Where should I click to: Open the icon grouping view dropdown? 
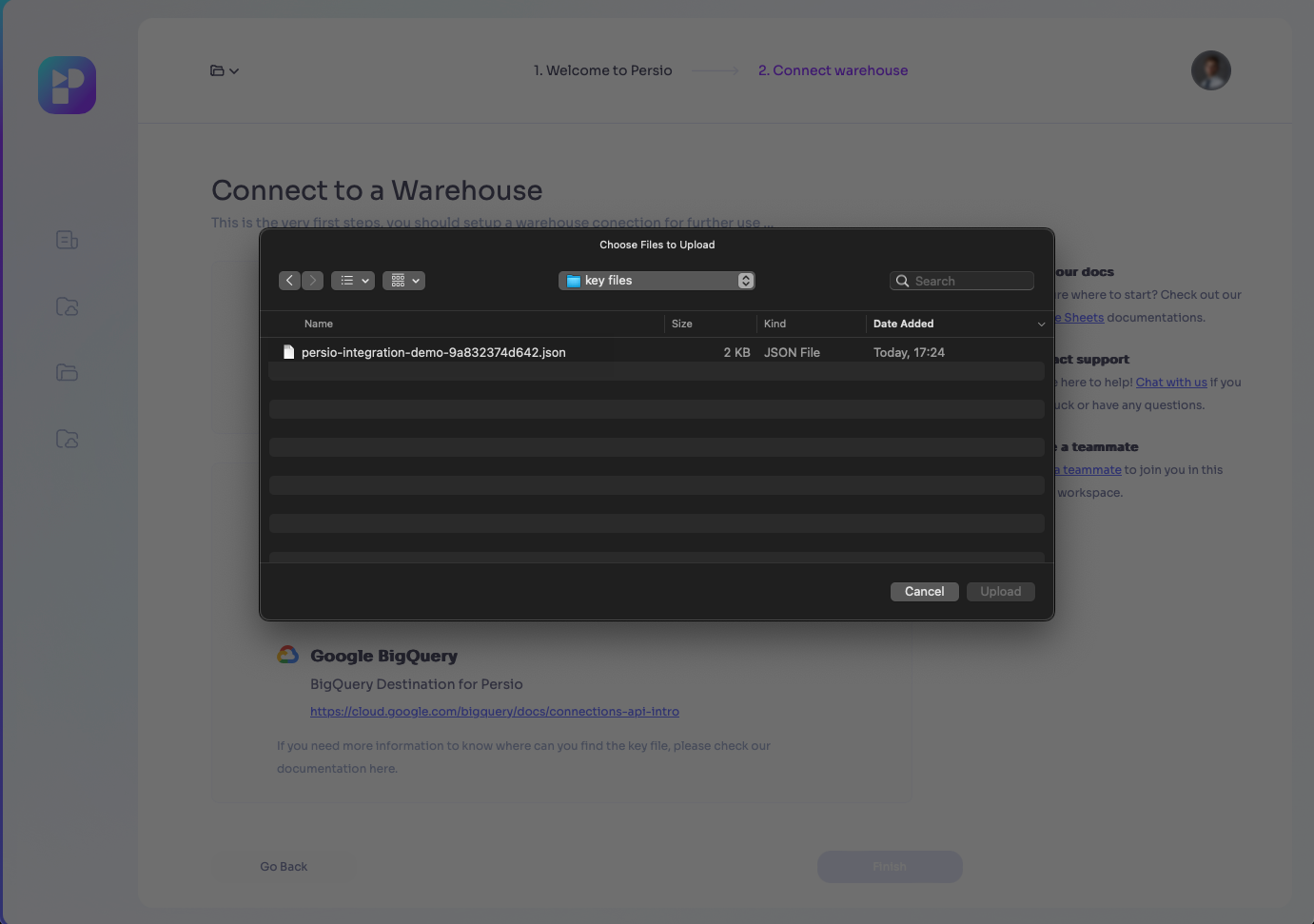coord(403,281)
